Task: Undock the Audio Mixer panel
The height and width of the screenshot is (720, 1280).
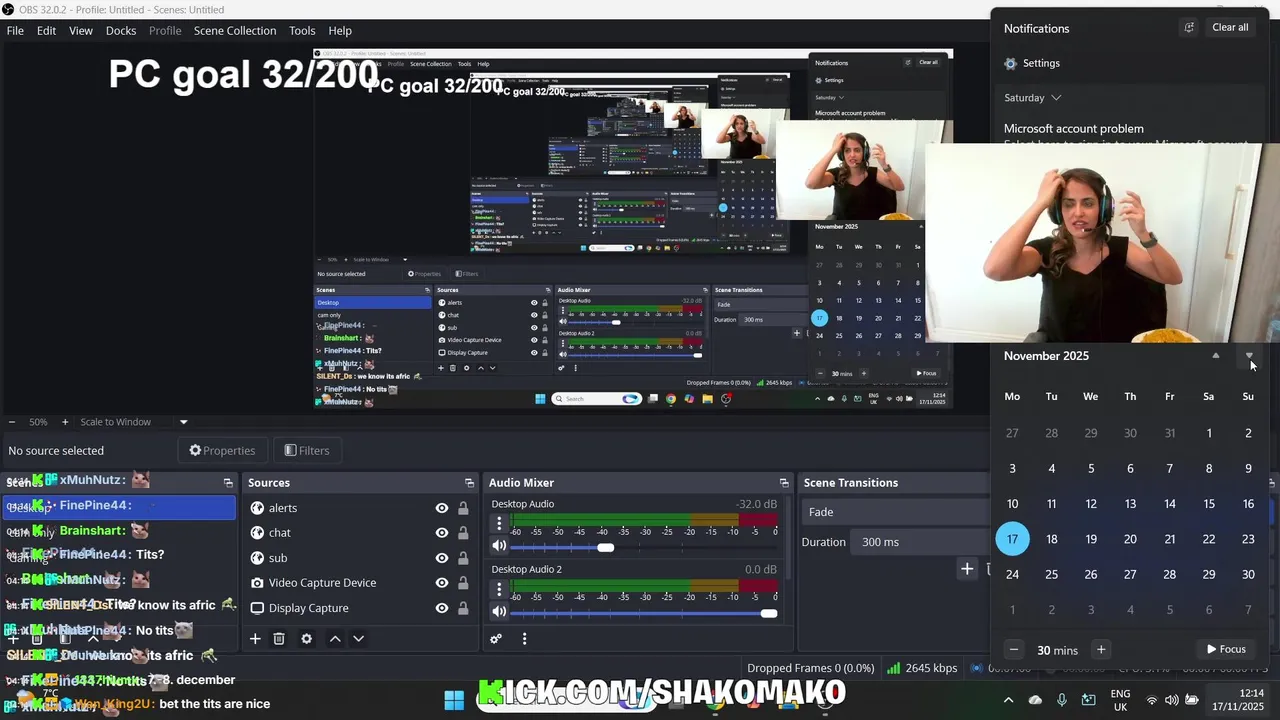Action: pos(784,483)
